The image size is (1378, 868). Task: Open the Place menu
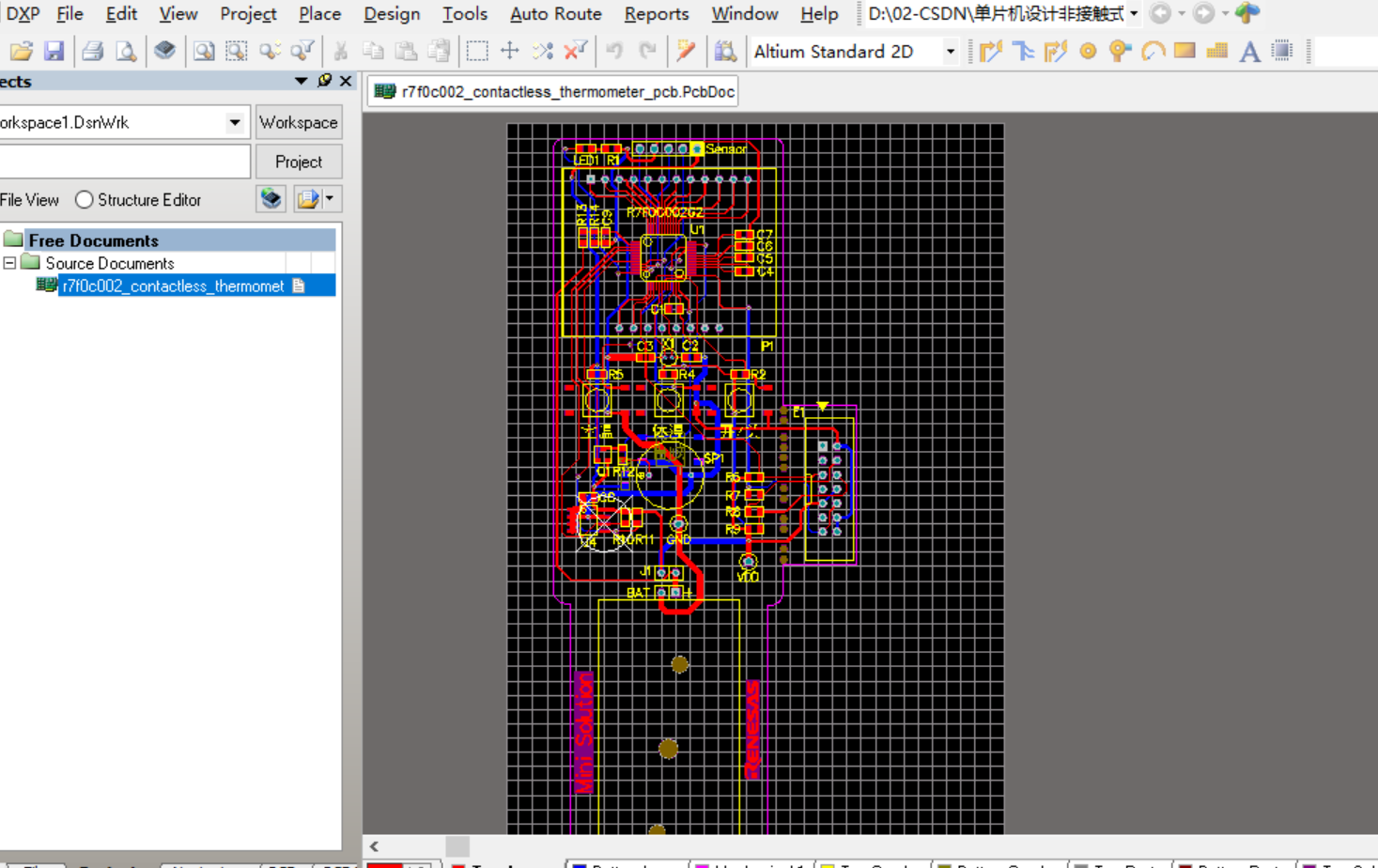pos(319,13)
